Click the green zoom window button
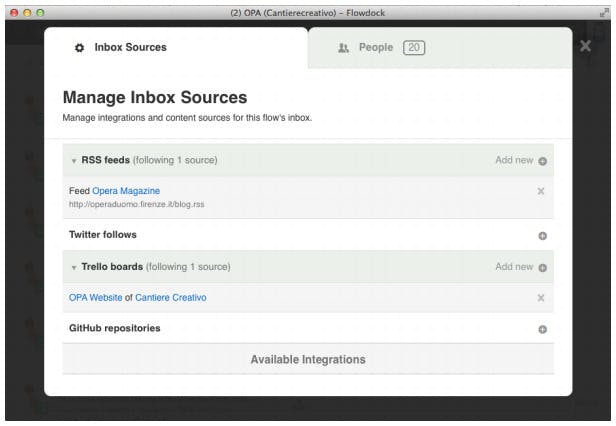The image size is (616, 426). [40, 13]
